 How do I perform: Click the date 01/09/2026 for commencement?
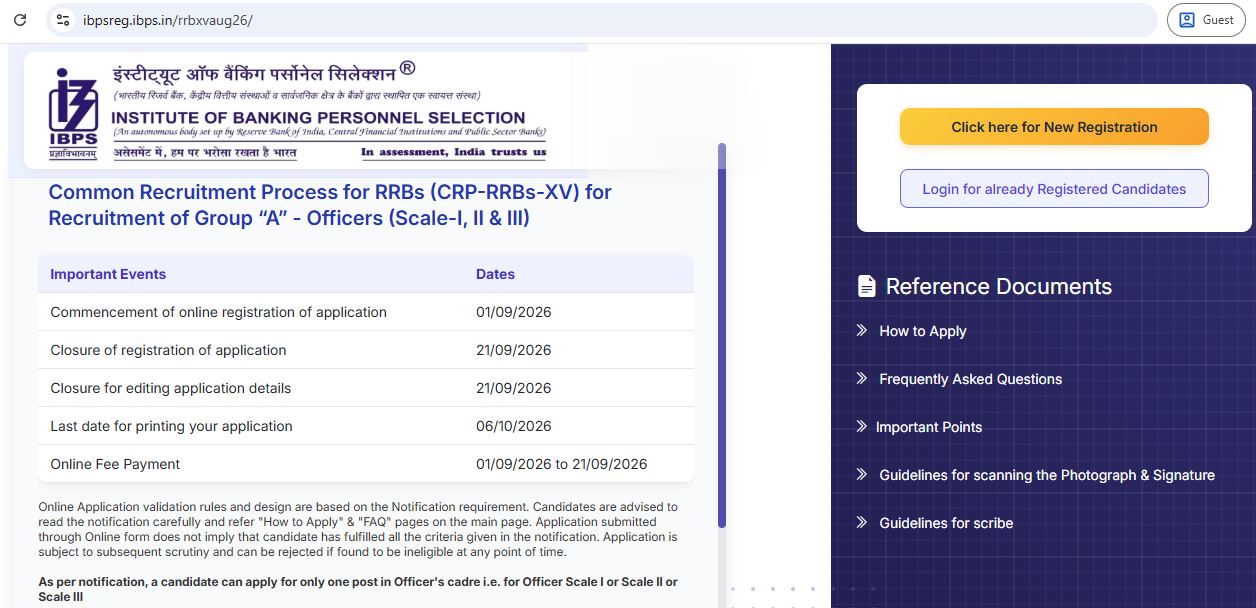pos(514,312)
